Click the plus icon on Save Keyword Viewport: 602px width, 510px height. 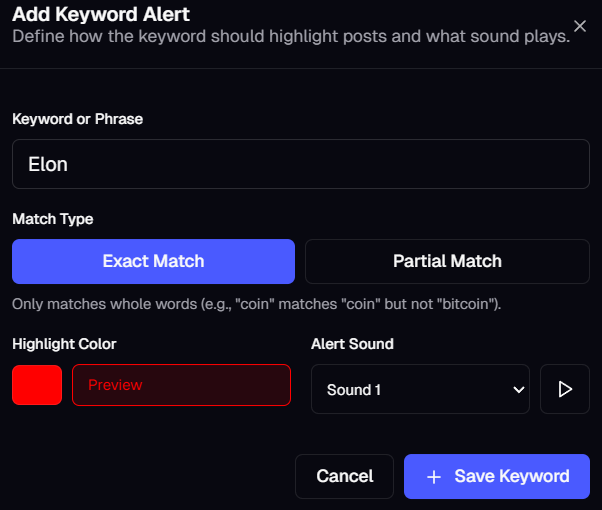[x=434, y=477]
